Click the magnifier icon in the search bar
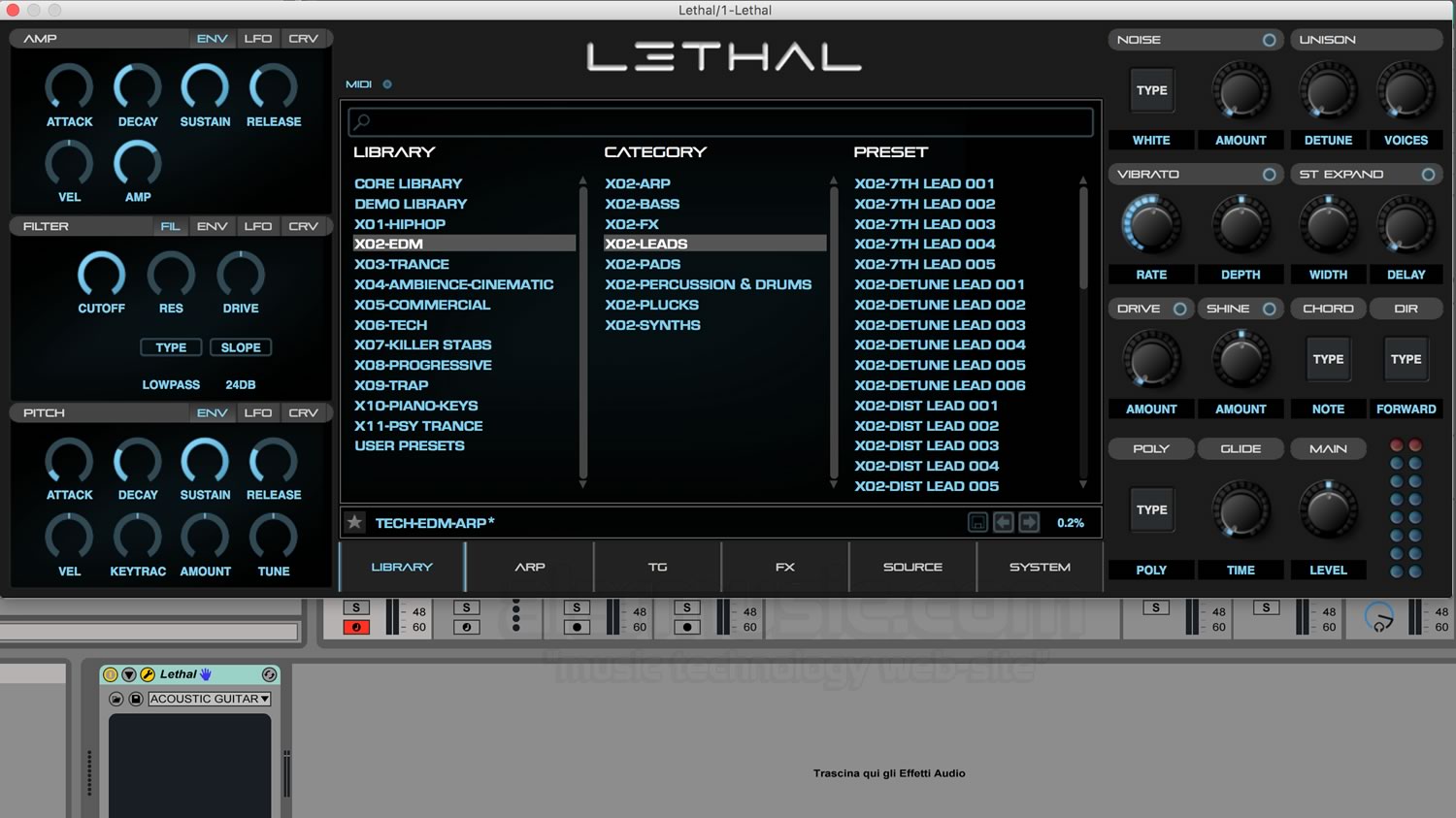This screenshot has width=1456, height=818. point(362,121)
